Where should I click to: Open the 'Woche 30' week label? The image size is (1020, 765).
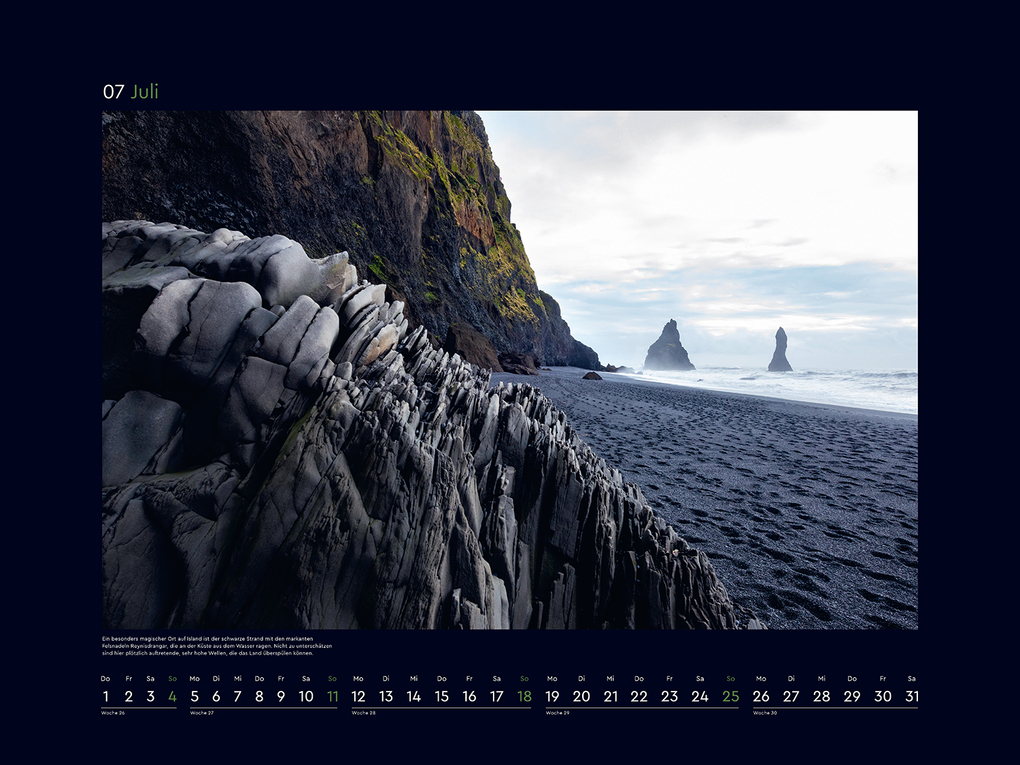point(766,714)
